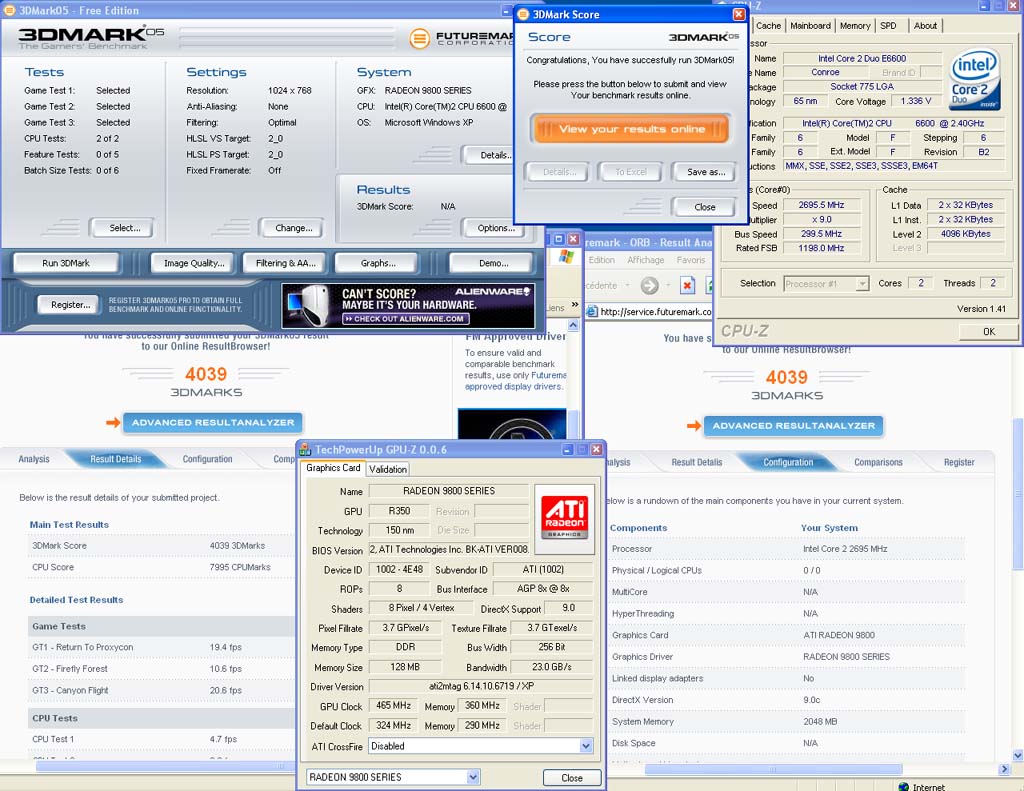Open the Affichage menu in the browser
Screen dimensions: 1024x791
coord(645,260)
